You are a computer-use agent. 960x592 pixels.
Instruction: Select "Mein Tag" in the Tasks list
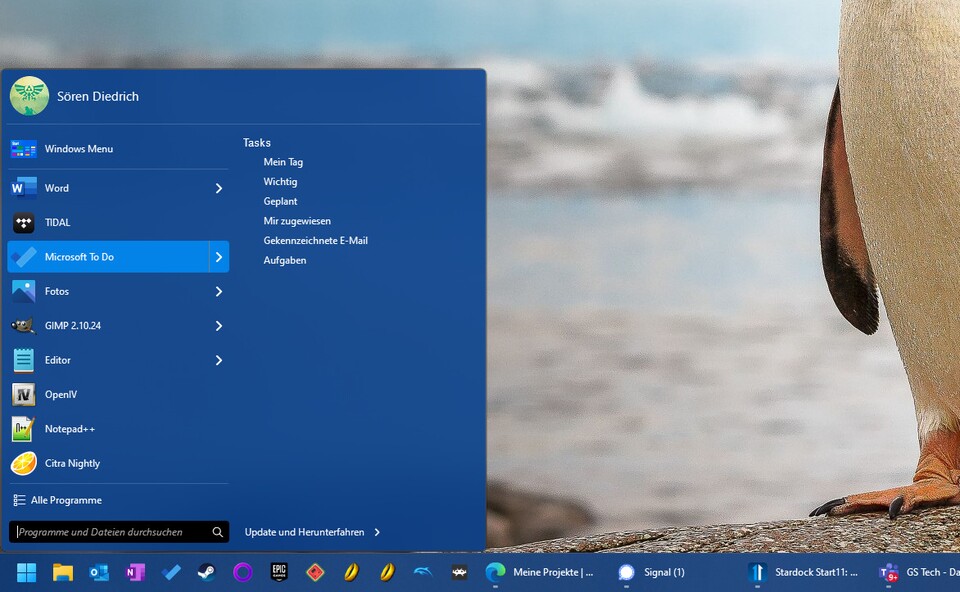tap(283, 161)
